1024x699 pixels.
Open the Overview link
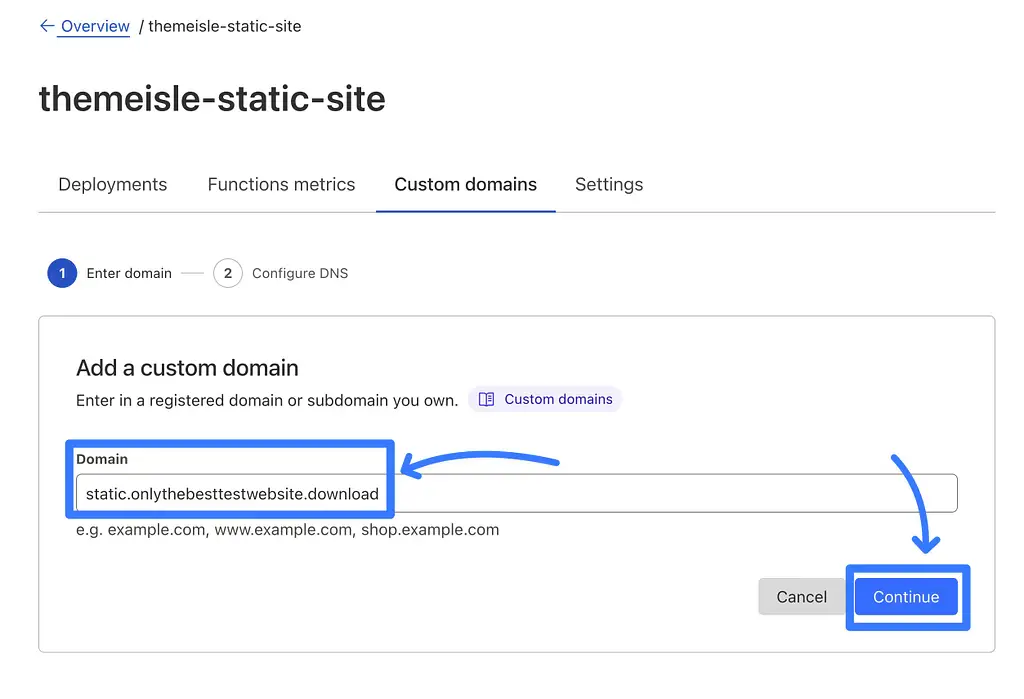[x=95, y=26]
